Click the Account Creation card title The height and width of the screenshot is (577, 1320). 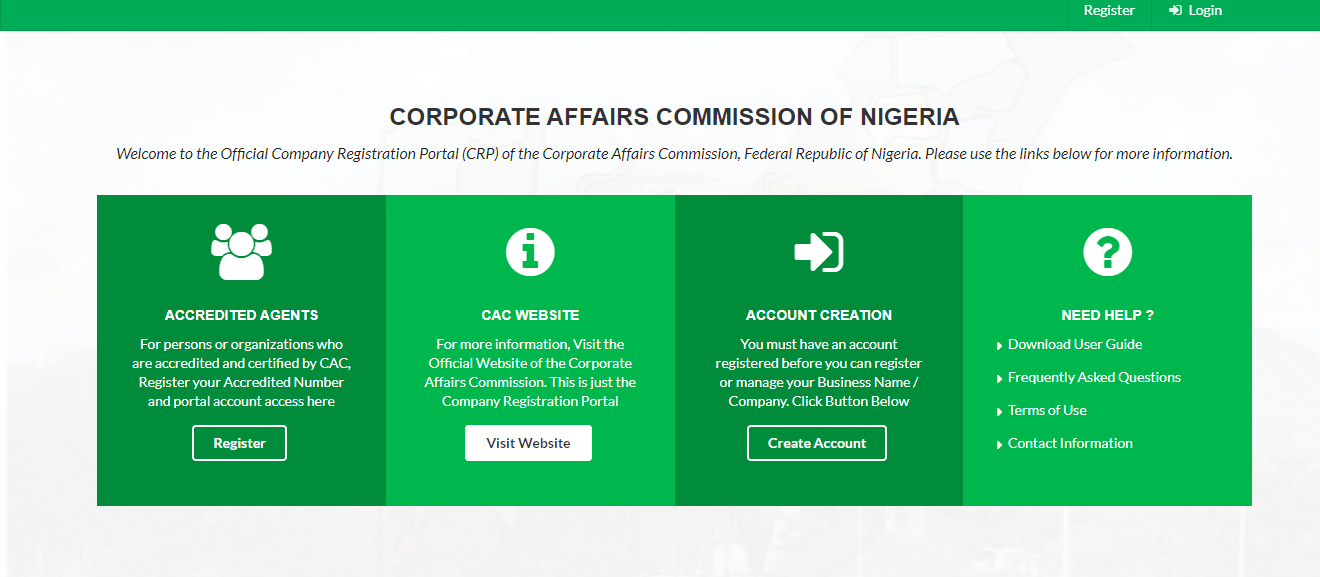pyautogui.click(x=819, y=315)
